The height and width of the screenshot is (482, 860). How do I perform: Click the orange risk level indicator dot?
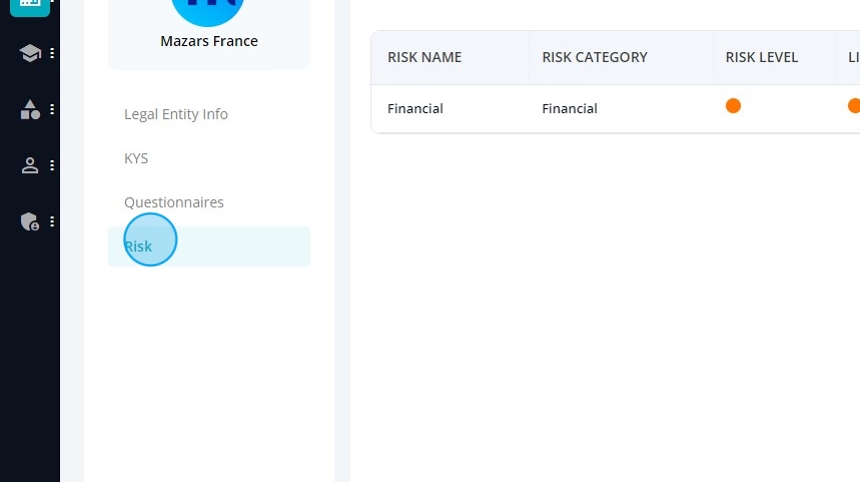(x=733, y=106)
